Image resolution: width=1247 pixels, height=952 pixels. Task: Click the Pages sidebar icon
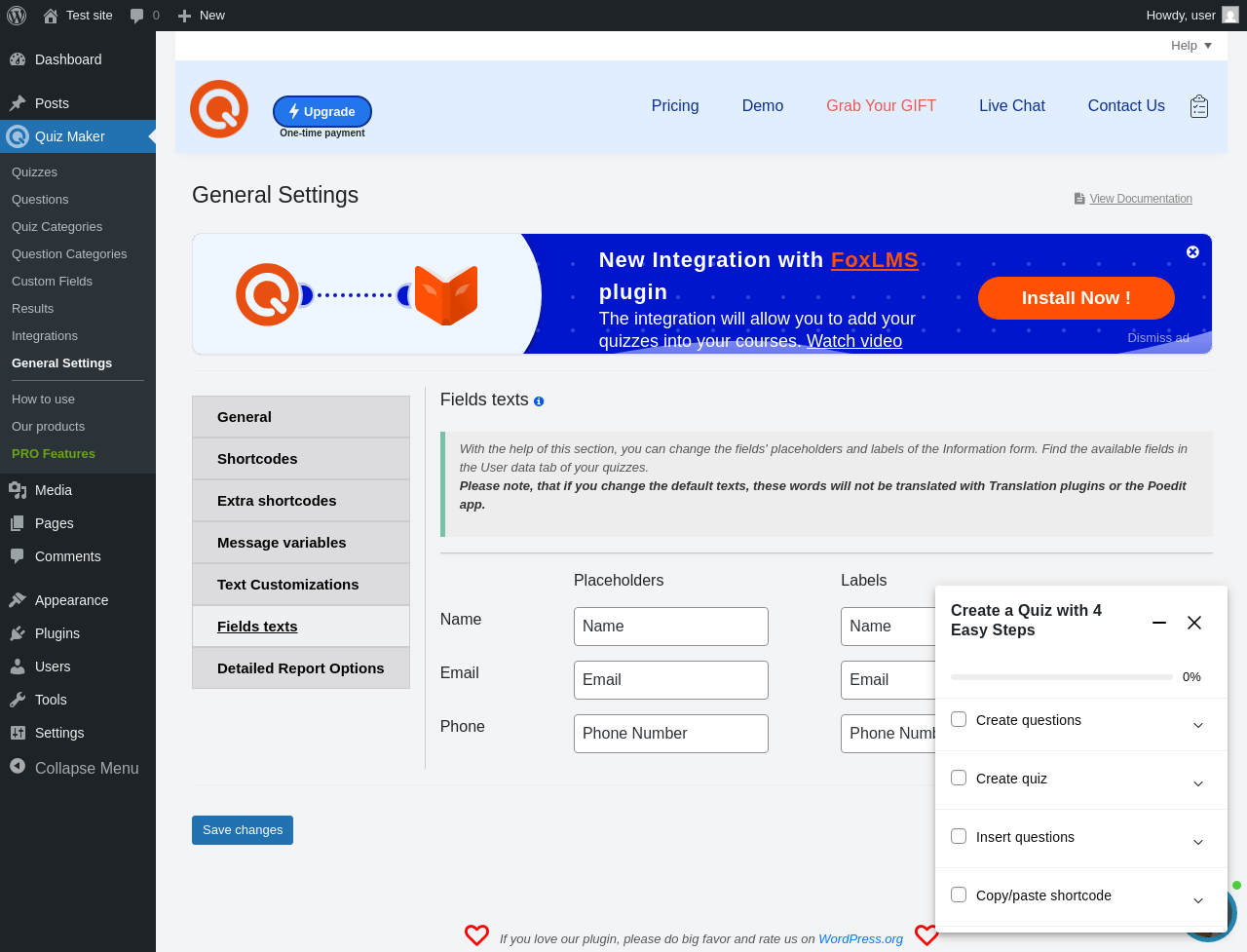[18, 523]
